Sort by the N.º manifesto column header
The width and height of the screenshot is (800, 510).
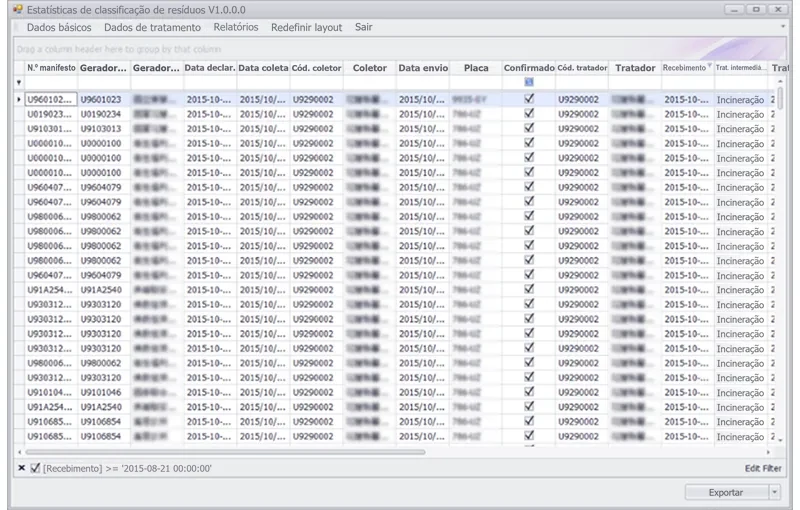coord(52,68)
